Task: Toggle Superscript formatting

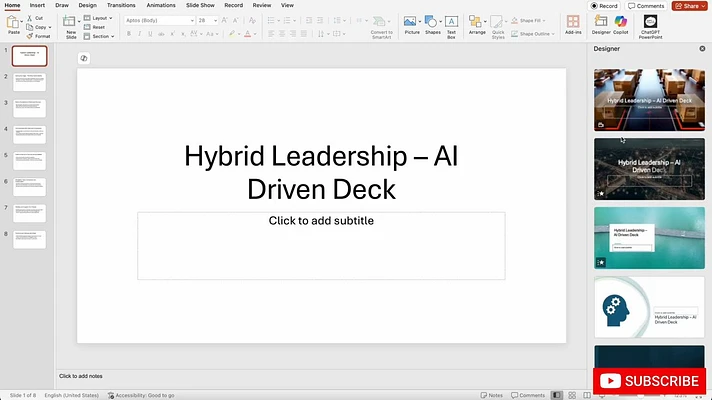Action: pyautogui.click(x=173, y=34)
